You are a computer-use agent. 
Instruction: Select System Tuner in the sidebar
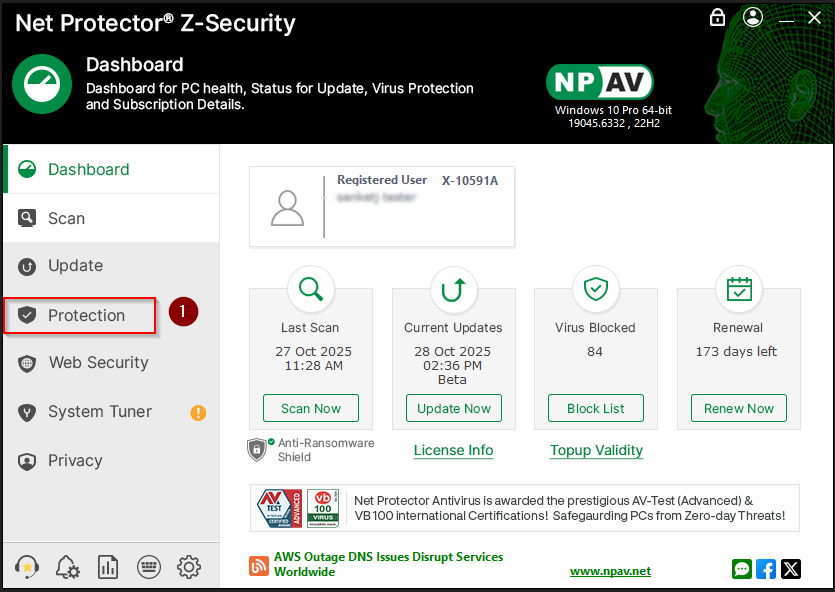[100, 412]
